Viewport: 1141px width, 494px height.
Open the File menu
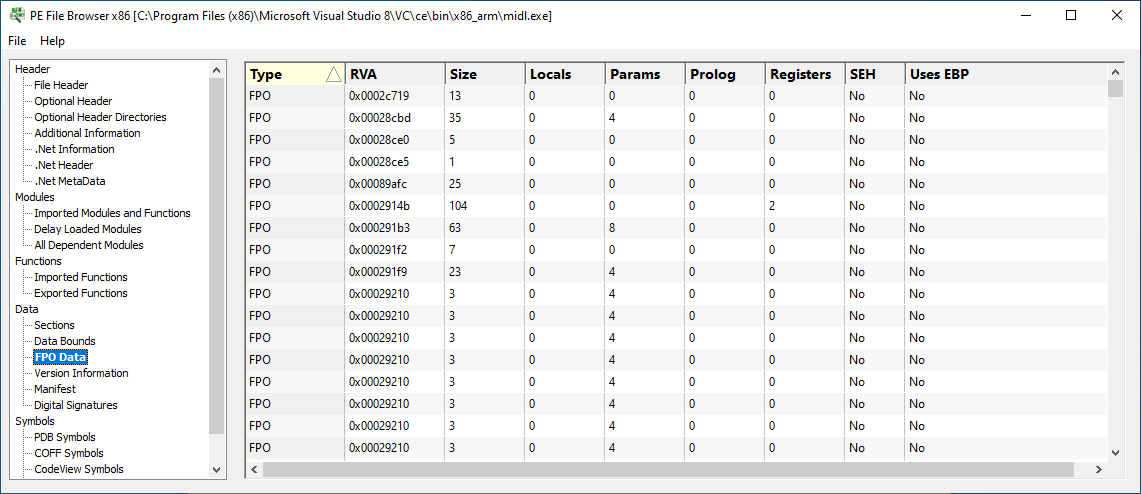coord(17,41)
